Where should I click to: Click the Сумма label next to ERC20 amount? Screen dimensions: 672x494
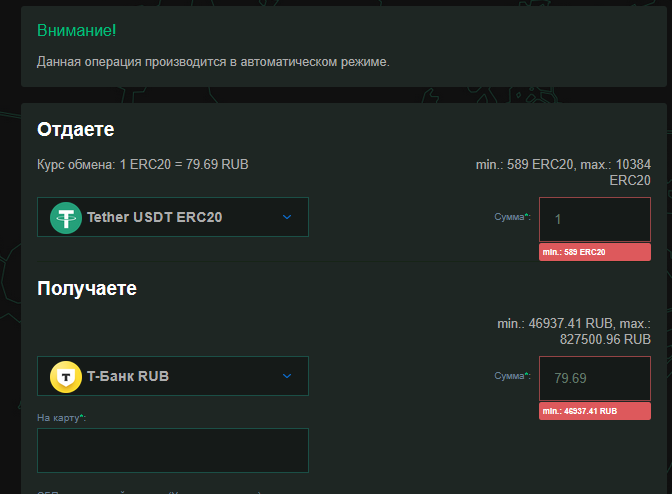point(512,216)
